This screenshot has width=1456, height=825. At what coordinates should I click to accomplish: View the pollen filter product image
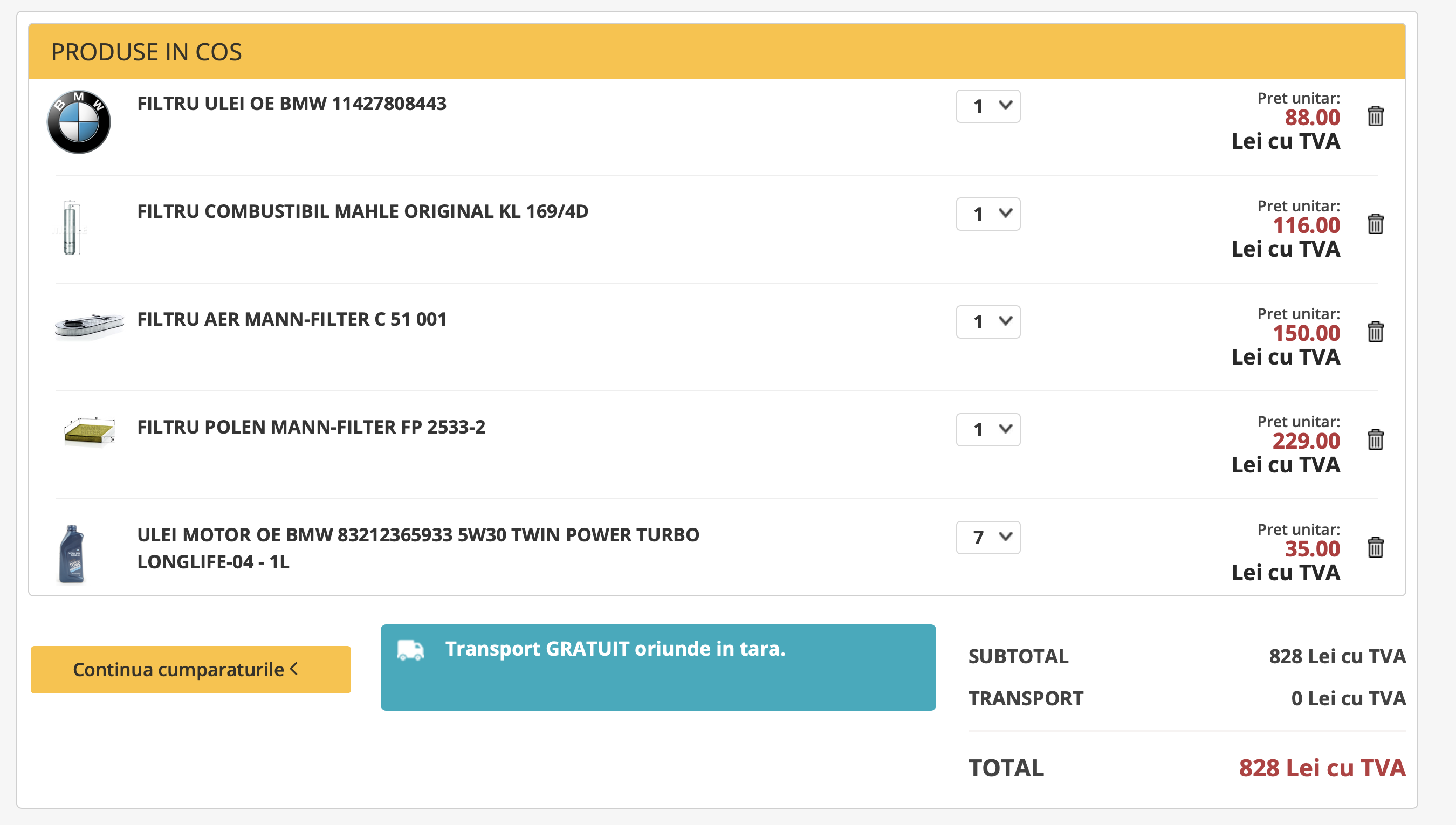[x=90, y=432]
